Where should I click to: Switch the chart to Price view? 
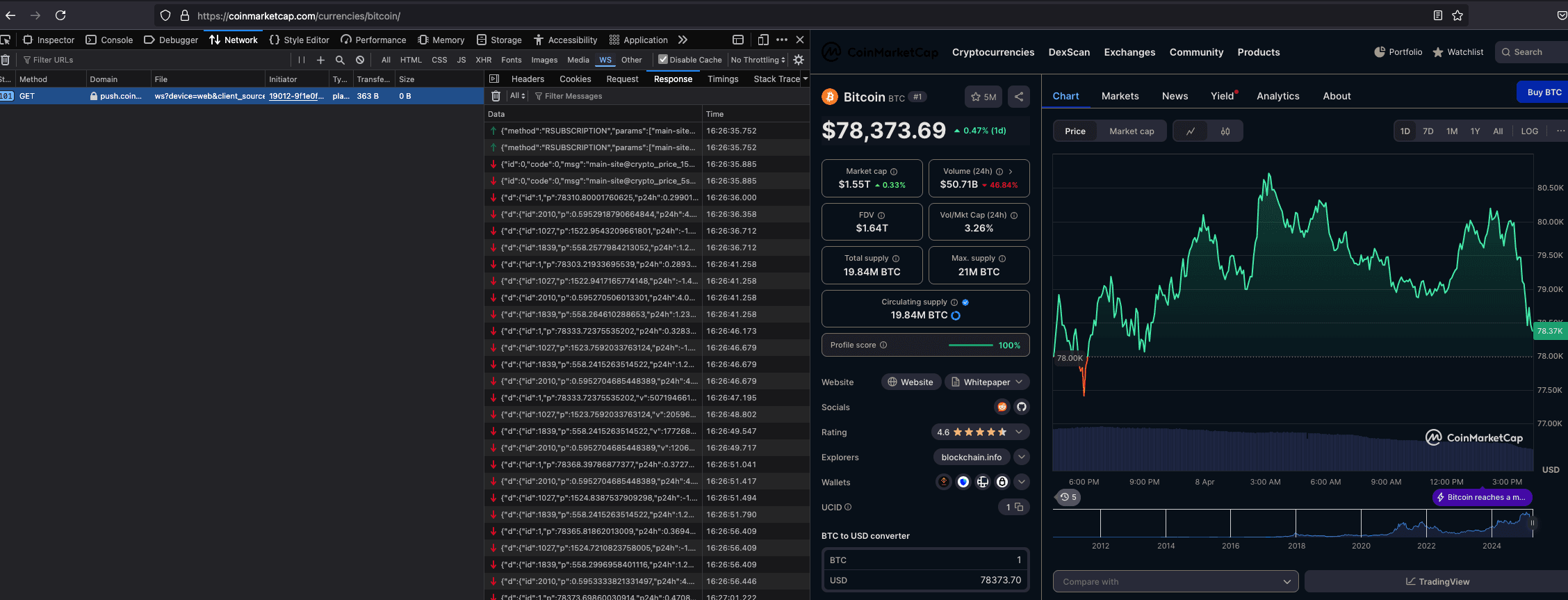click(x=1075, y=131)
